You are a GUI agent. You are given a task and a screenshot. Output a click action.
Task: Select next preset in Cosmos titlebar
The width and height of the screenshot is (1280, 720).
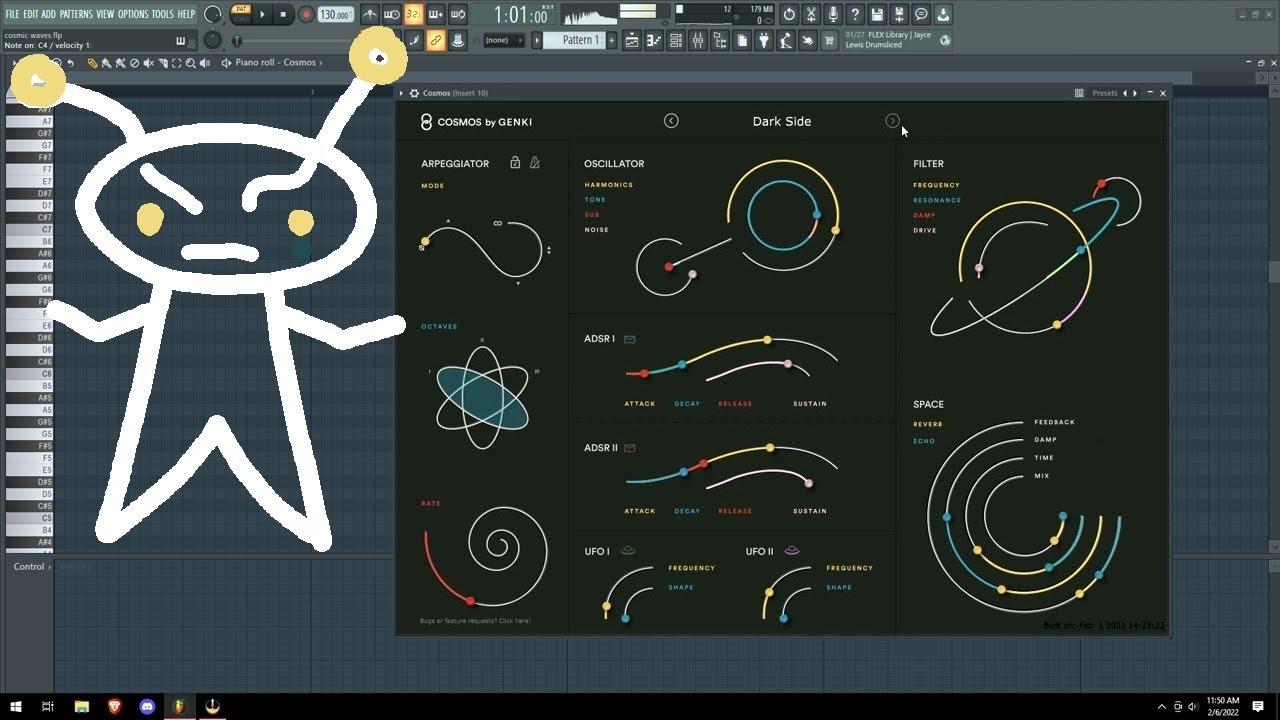[1135, 93]
